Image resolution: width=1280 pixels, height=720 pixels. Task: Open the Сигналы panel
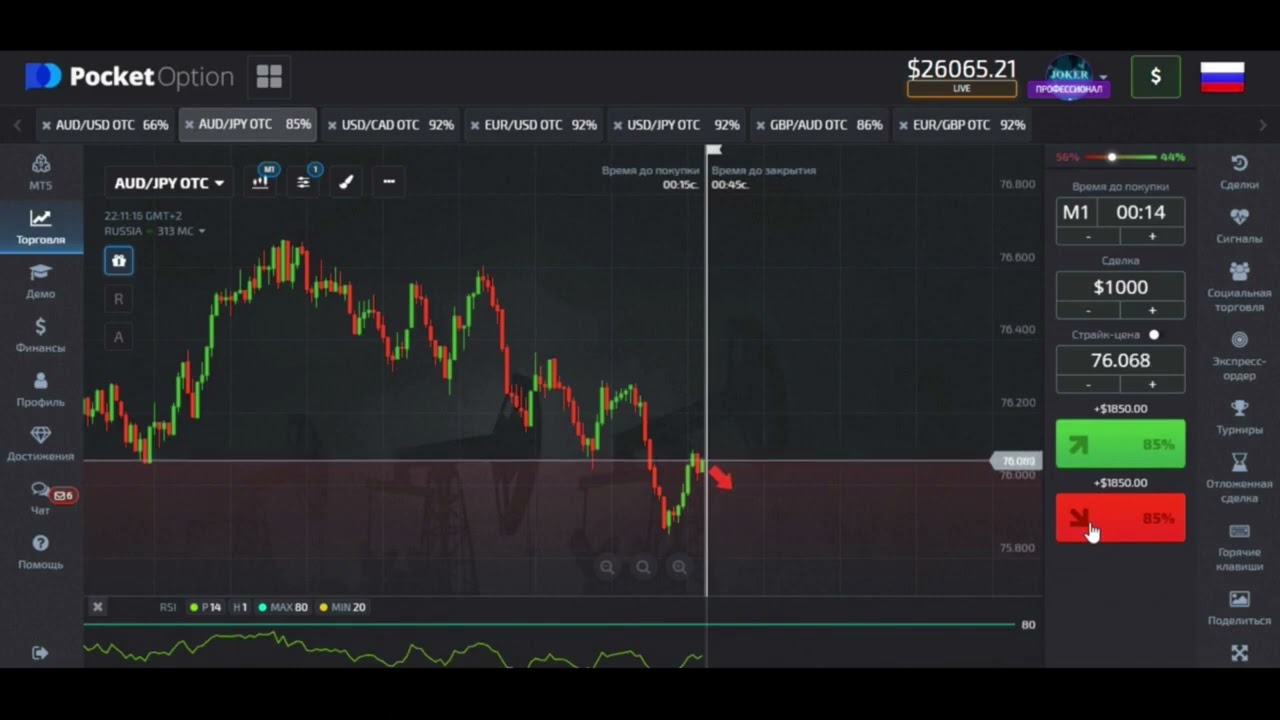click(x=1239, y=226)
